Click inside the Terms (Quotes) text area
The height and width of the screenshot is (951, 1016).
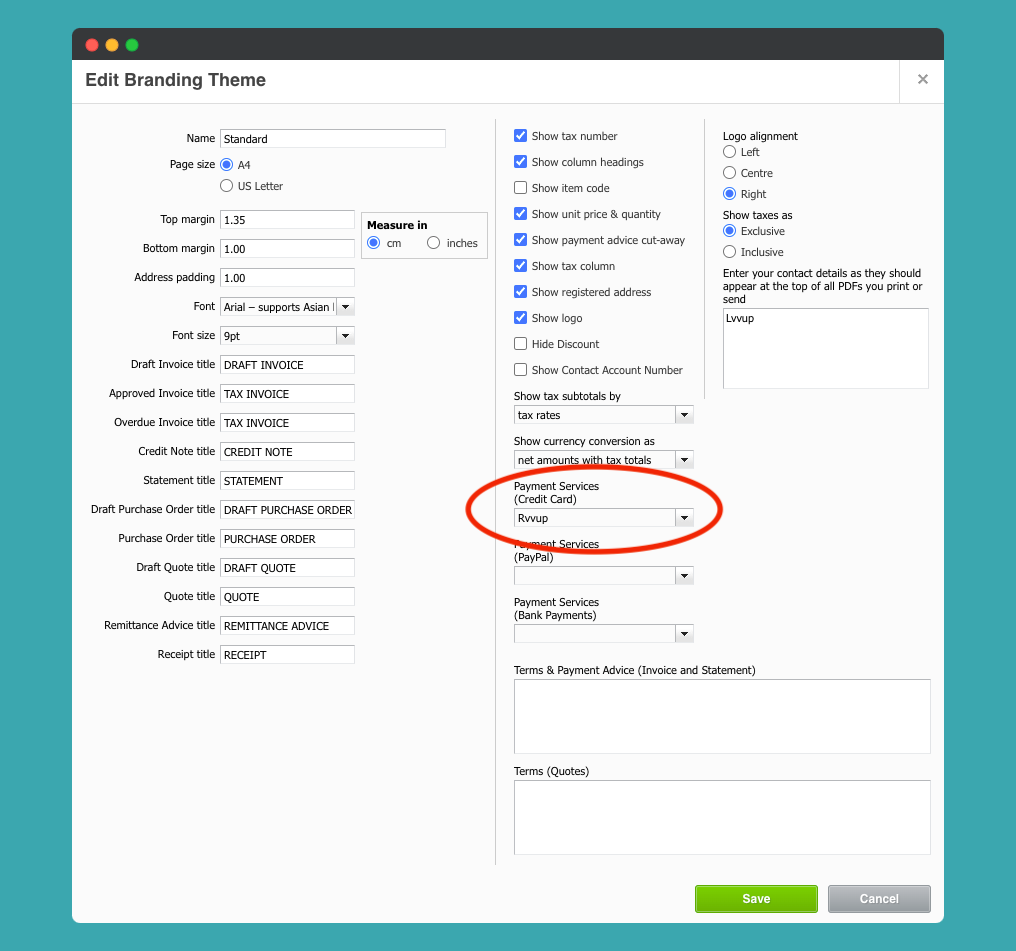coord(721,817)
